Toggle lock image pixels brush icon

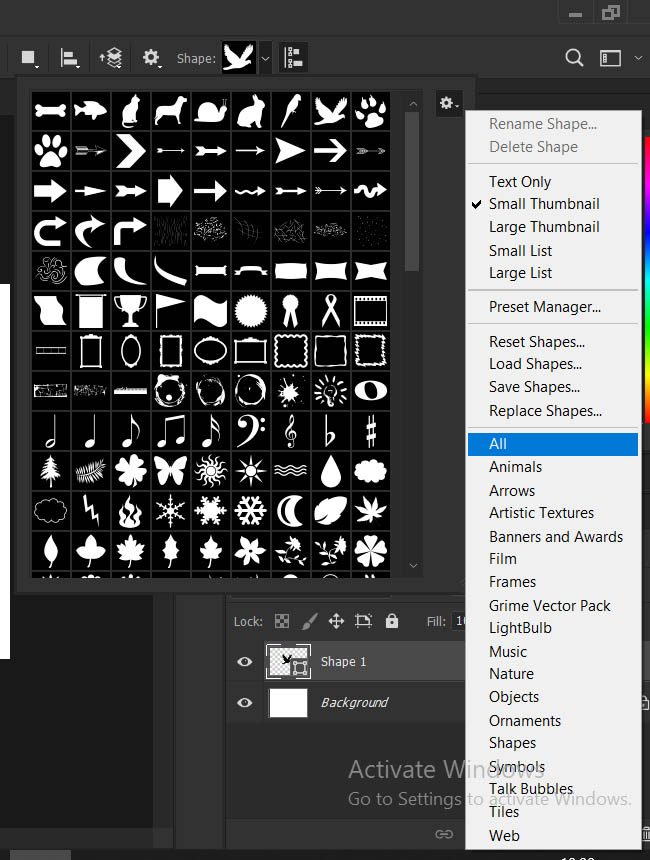(309, 621)
